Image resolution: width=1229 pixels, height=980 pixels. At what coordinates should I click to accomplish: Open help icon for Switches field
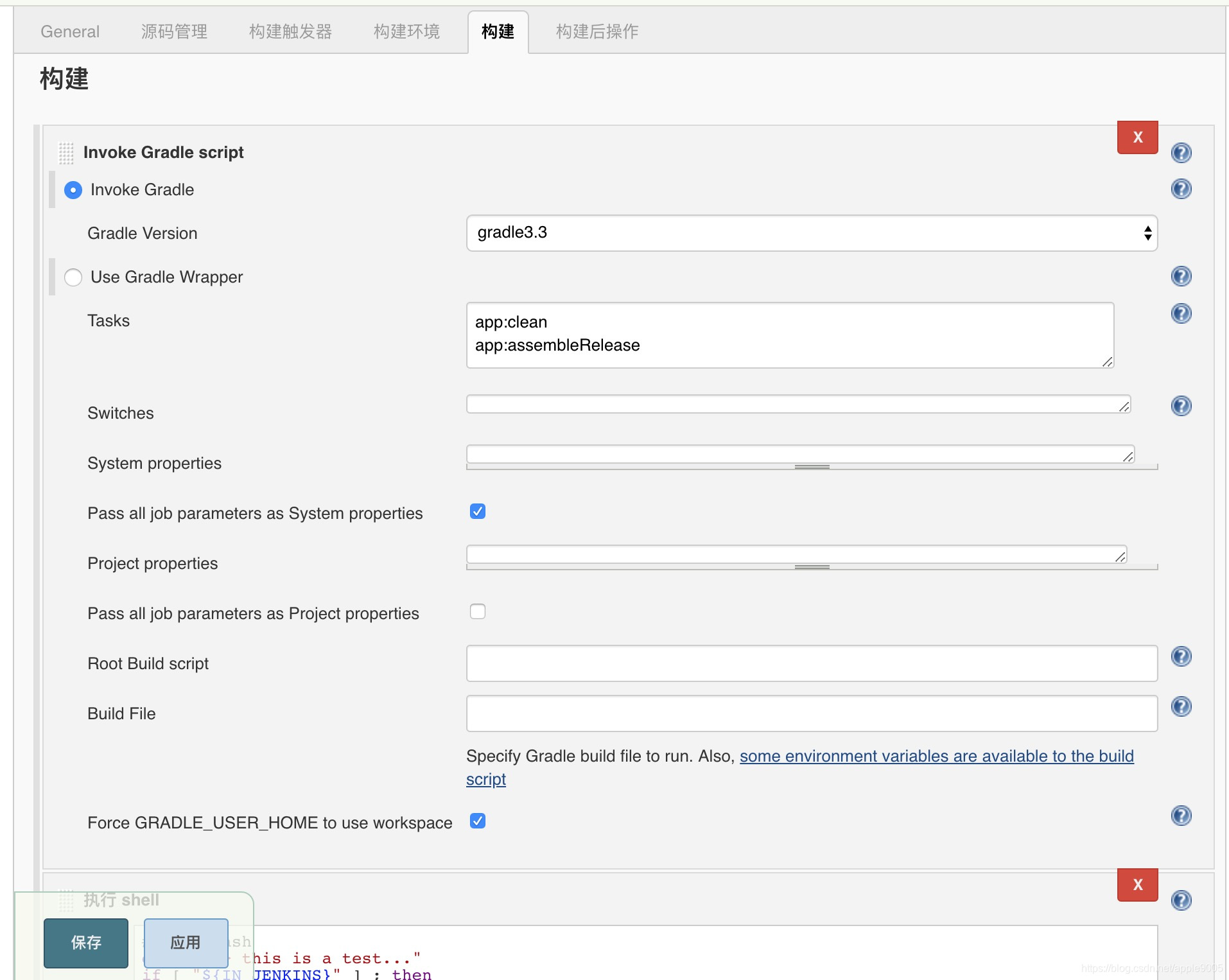click(1181, 406)
